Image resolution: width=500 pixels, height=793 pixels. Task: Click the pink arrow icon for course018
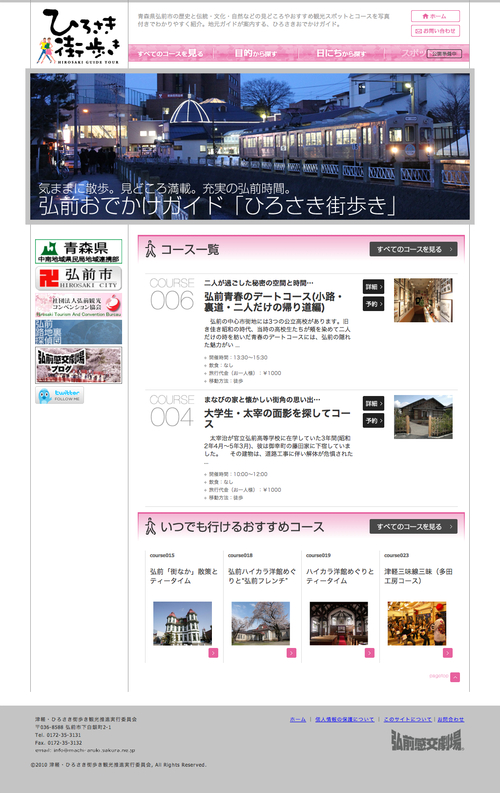coord(291,653)
